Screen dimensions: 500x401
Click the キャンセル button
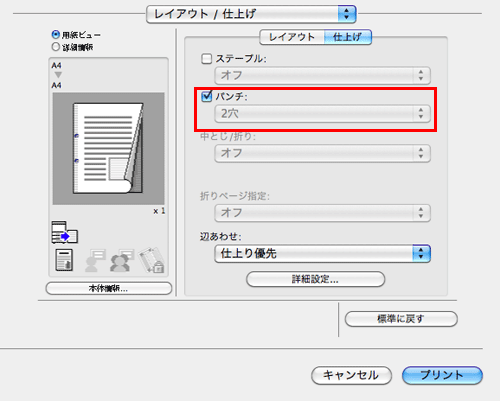click(351, 375)
